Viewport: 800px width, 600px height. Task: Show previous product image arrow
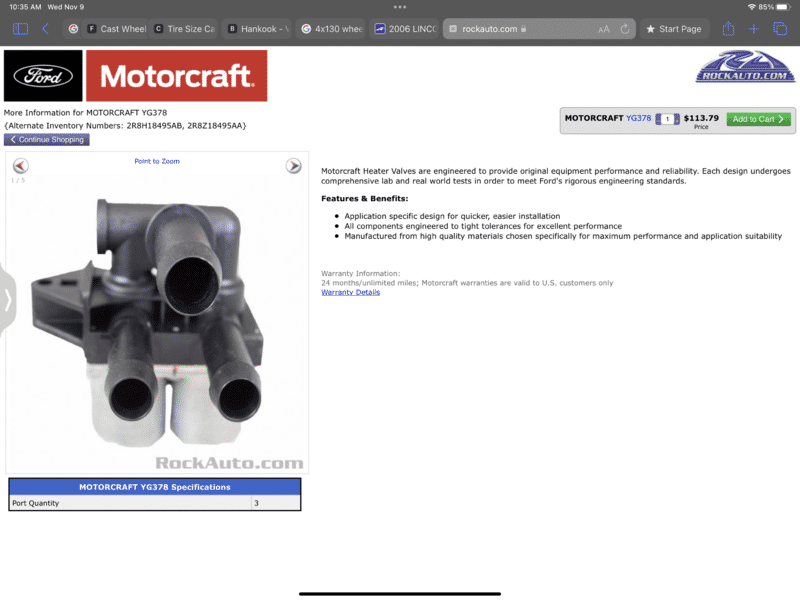(x=21, y=166)
